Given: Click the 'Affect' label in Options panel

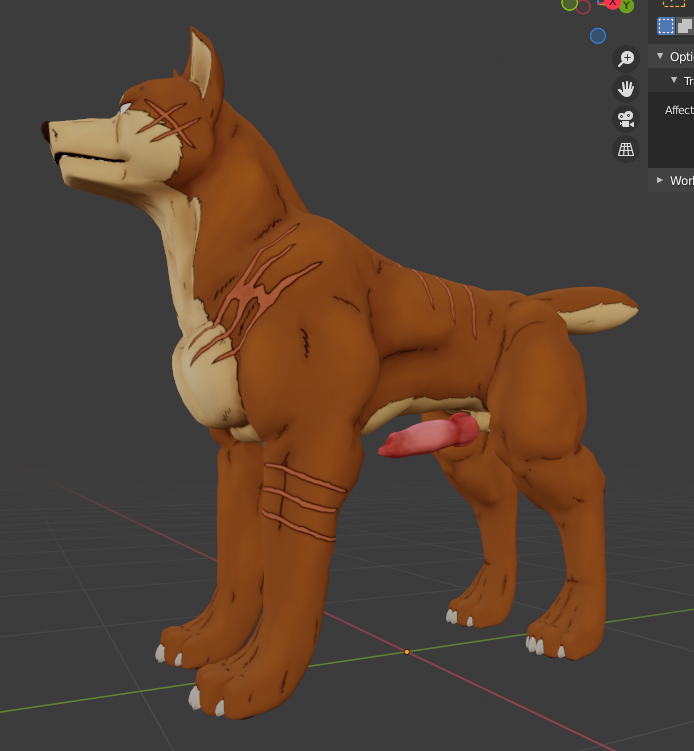Looking at the screenshot, I should [x=679, y=110].
